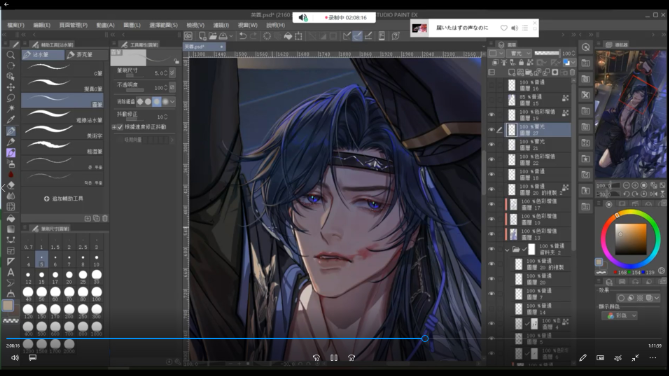Click the video rewind button
Viewport: 669px width, 376px height.
click(316, 358)
